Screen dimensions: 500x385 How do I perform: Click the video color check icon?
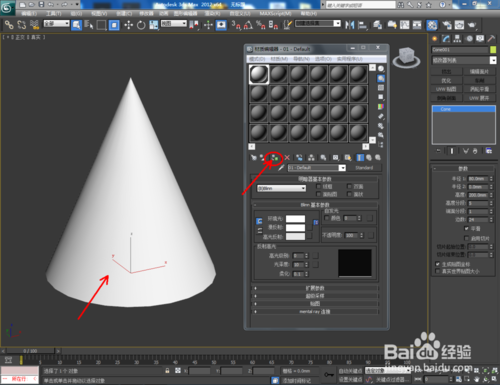(x=381, y=107)
